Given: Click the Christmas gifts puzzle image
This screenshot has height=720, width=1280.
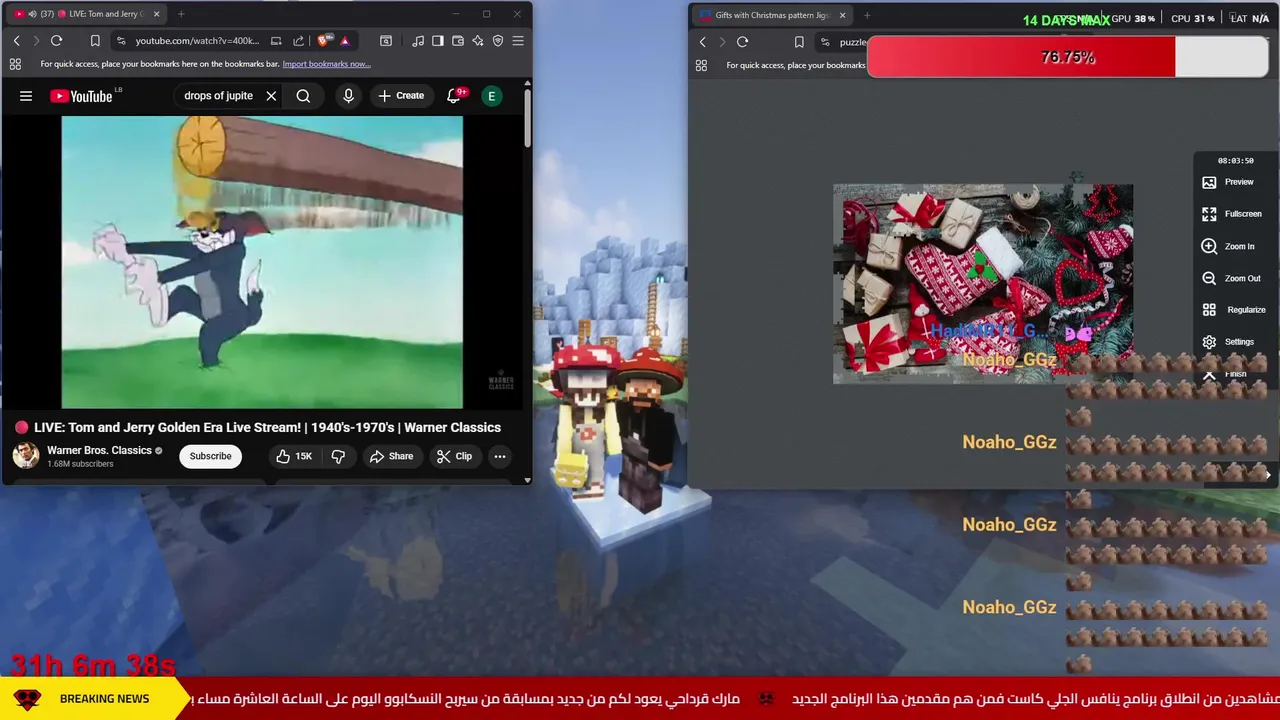Looking at the screenshot, I should click(x=983, y=284).
